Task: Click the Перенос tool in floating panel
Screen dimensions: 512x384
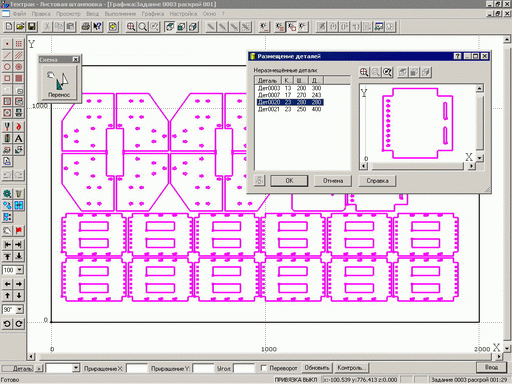Action: click(x=59, y=83)
